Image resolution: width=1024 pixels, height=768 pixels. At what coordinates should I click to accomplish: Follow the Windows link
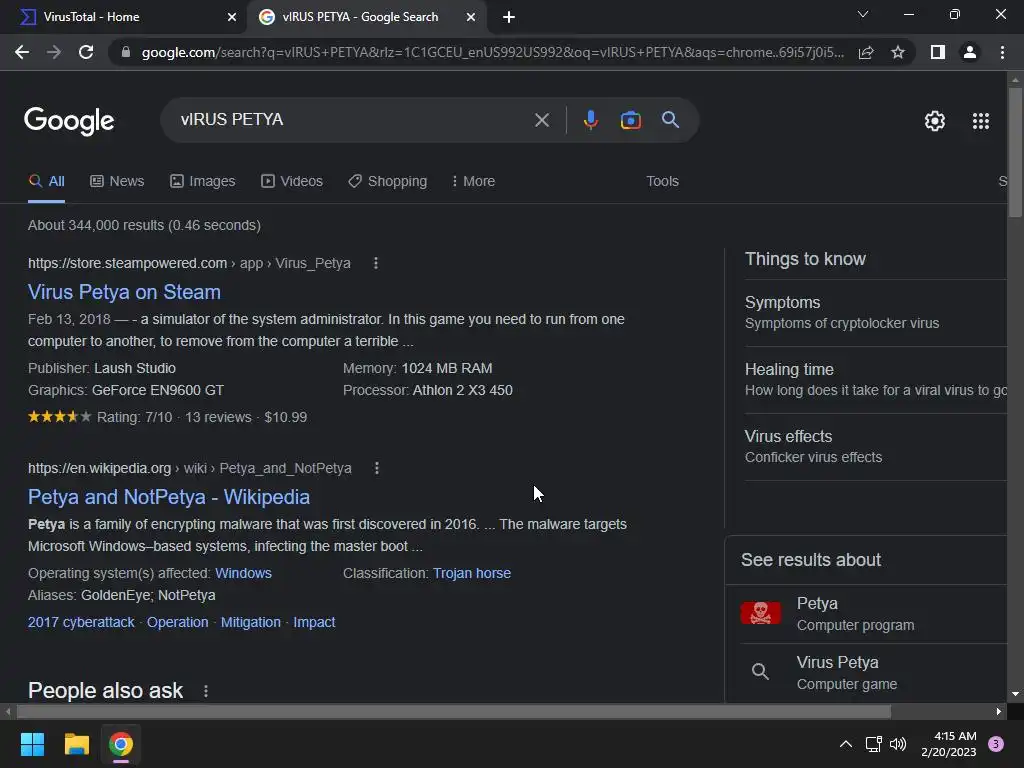click(x=243, y=573)
